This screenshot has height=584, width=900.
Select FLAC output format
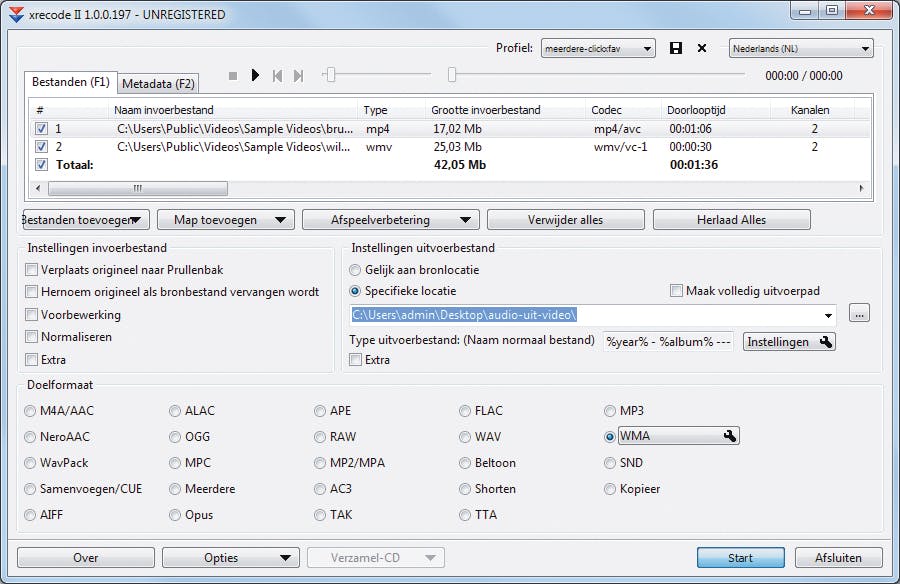click(465, 411)
